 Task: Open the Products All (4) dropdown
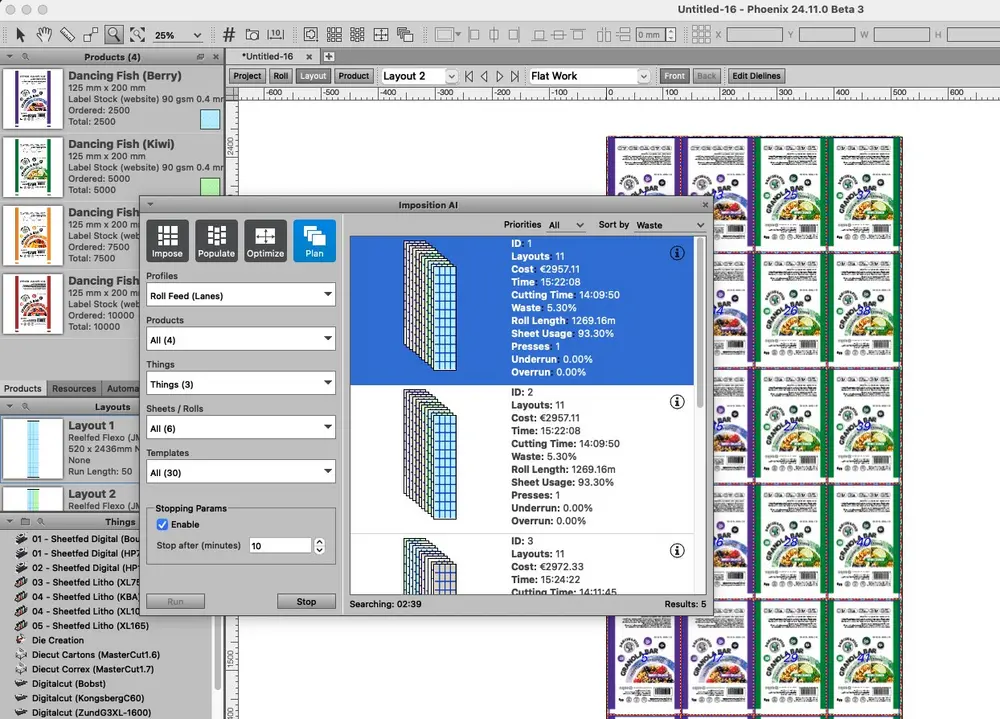[x=241, y=339]
